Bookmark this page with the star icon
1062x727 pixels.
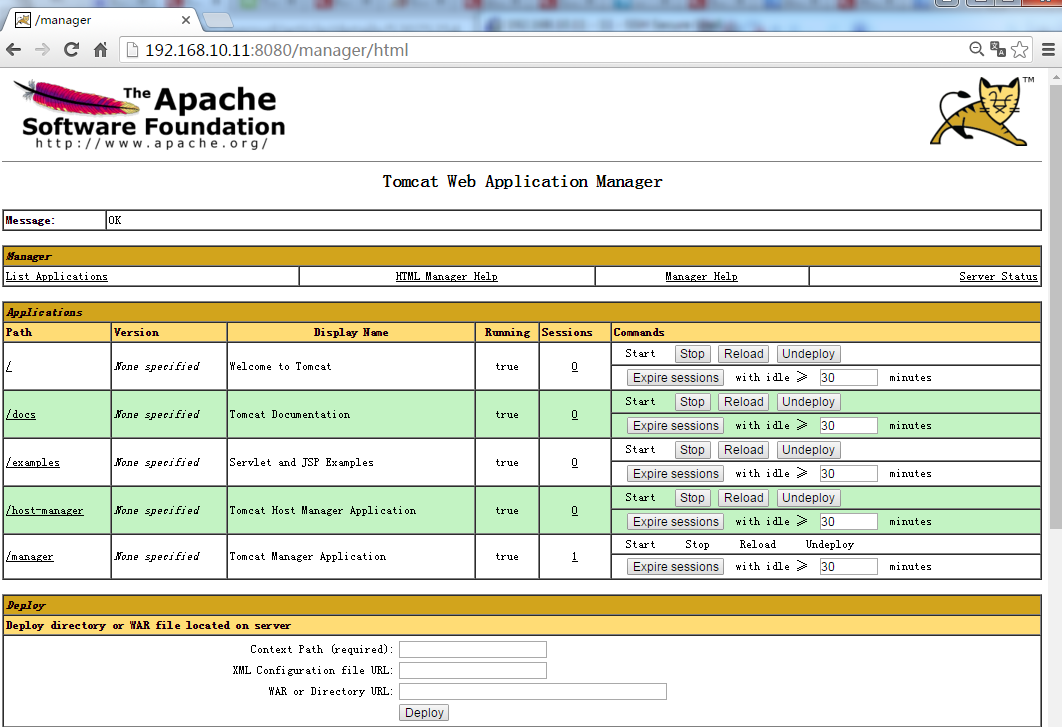tap(1019, 49)
